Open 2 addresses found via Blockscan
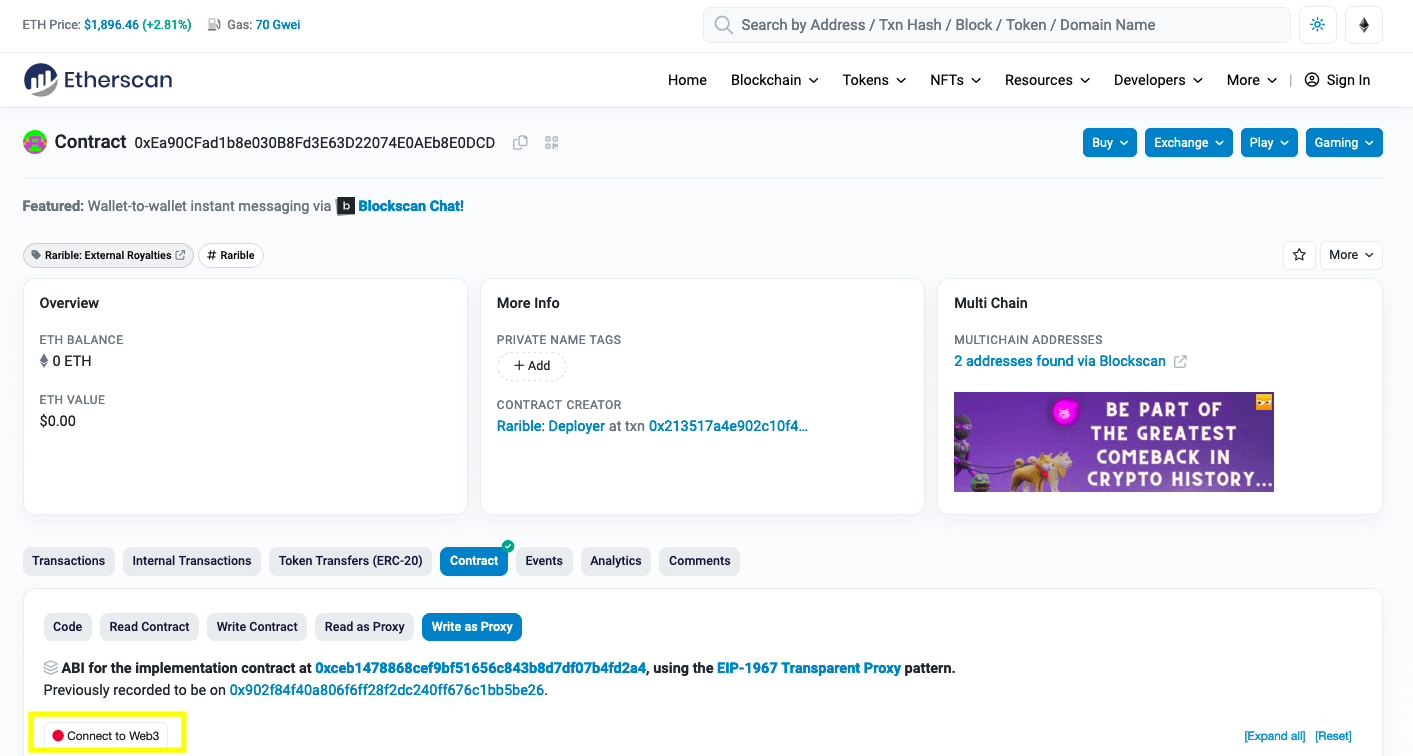1413x756 pixels. 1060,361
